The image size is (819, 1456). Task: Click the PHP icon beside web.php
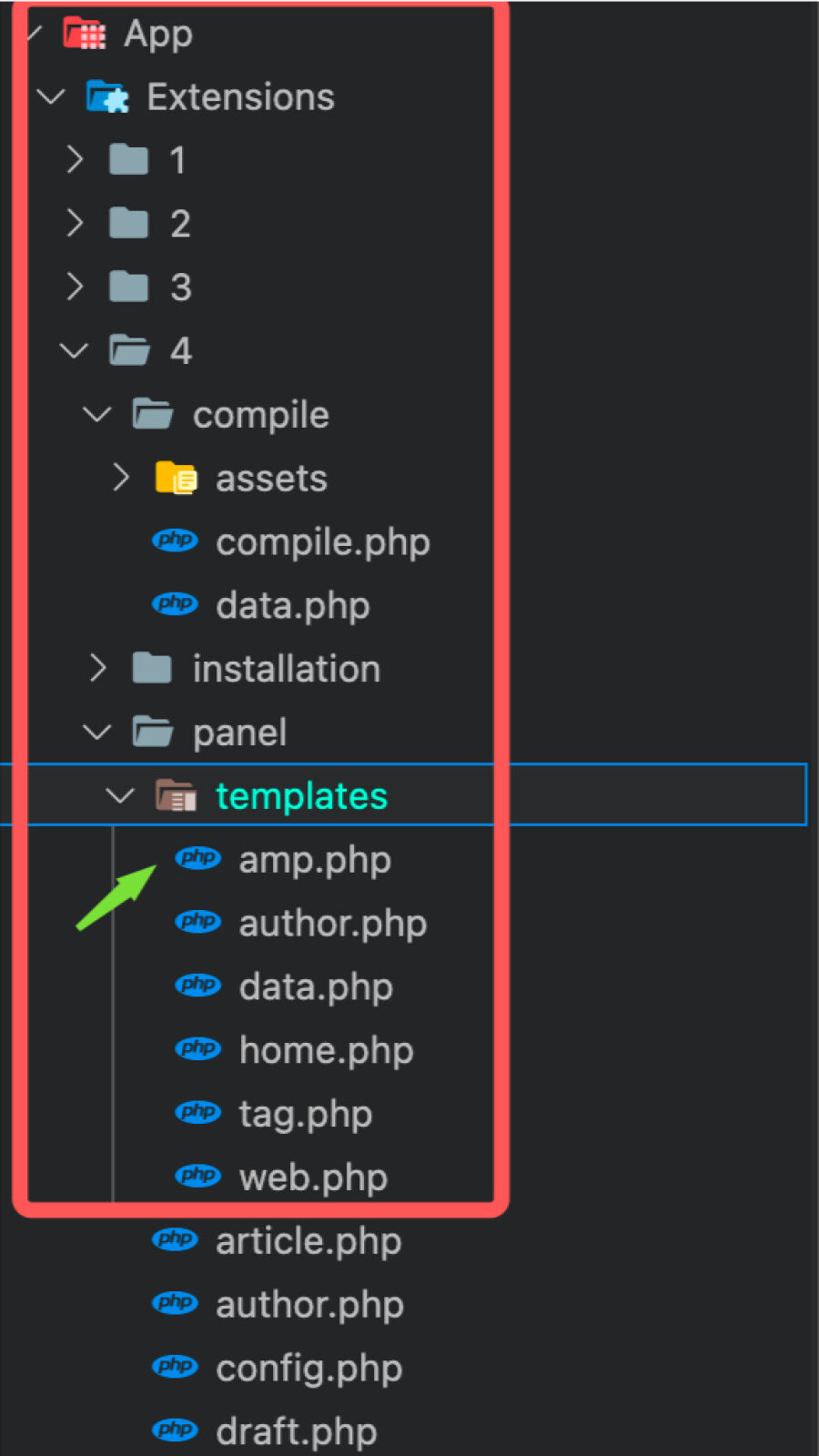(197, 1176)
